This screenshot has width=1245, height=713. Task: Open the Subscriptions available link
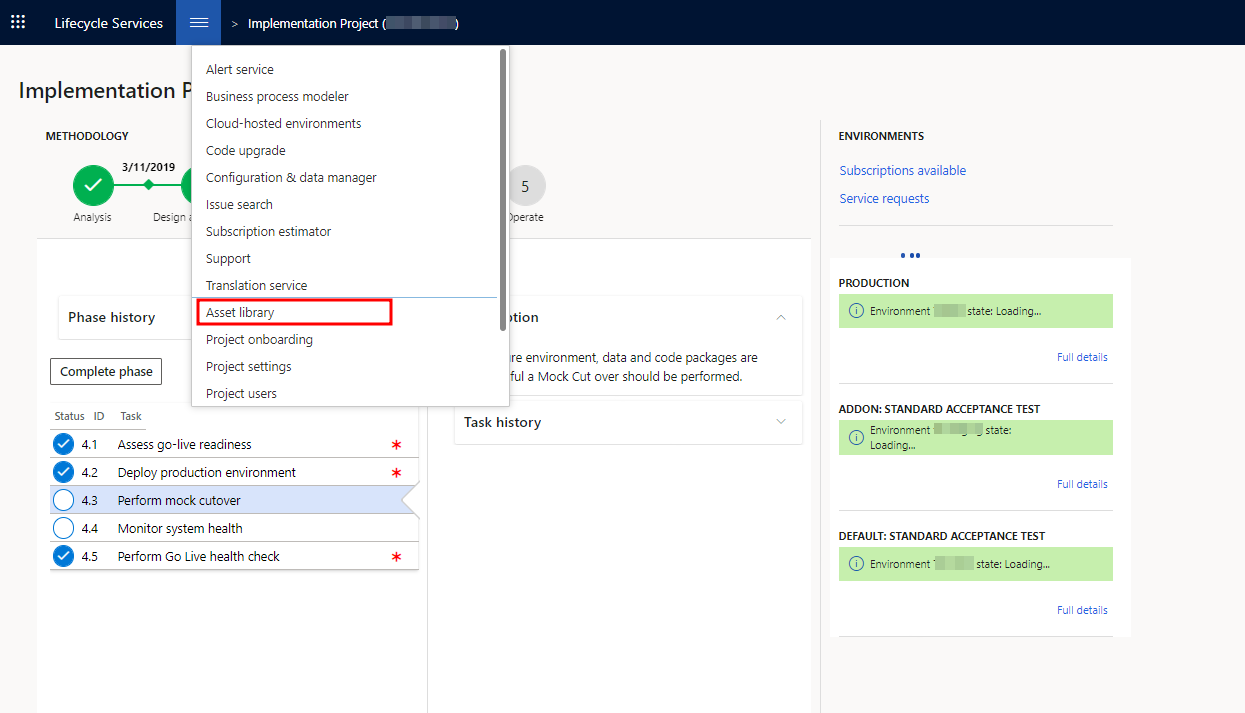tap(902, 171)
